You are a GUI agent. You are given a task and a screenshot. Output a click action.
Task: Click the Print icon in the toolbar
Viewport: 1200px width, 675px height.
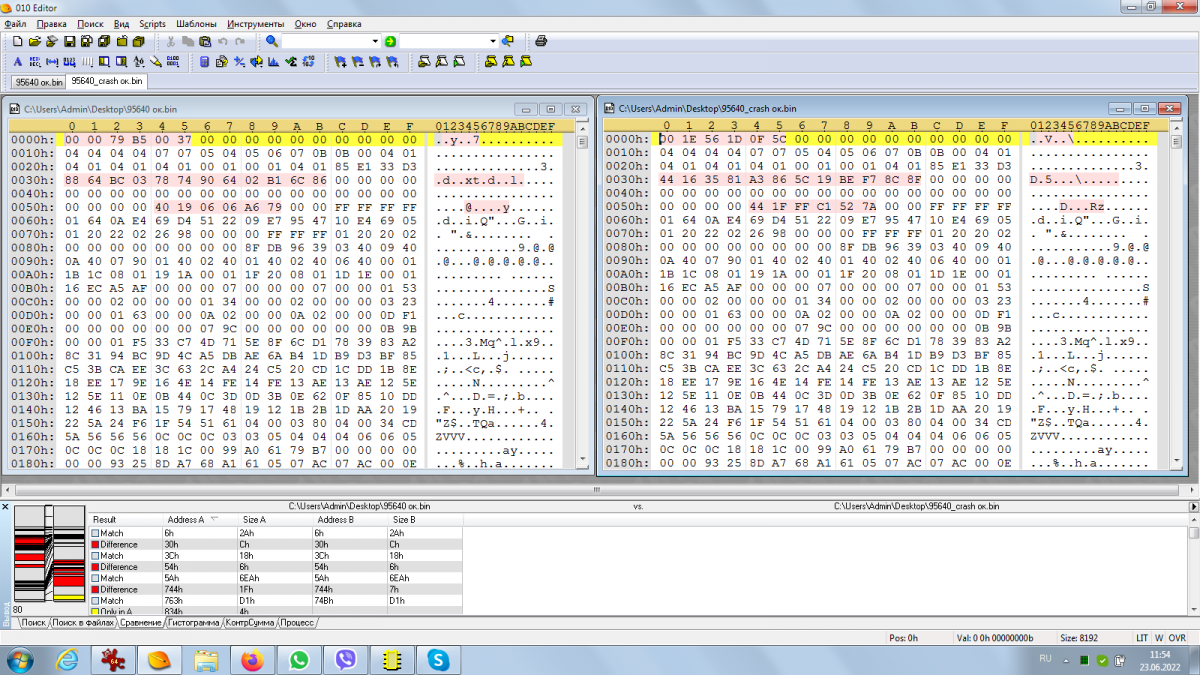click(541, 42)
